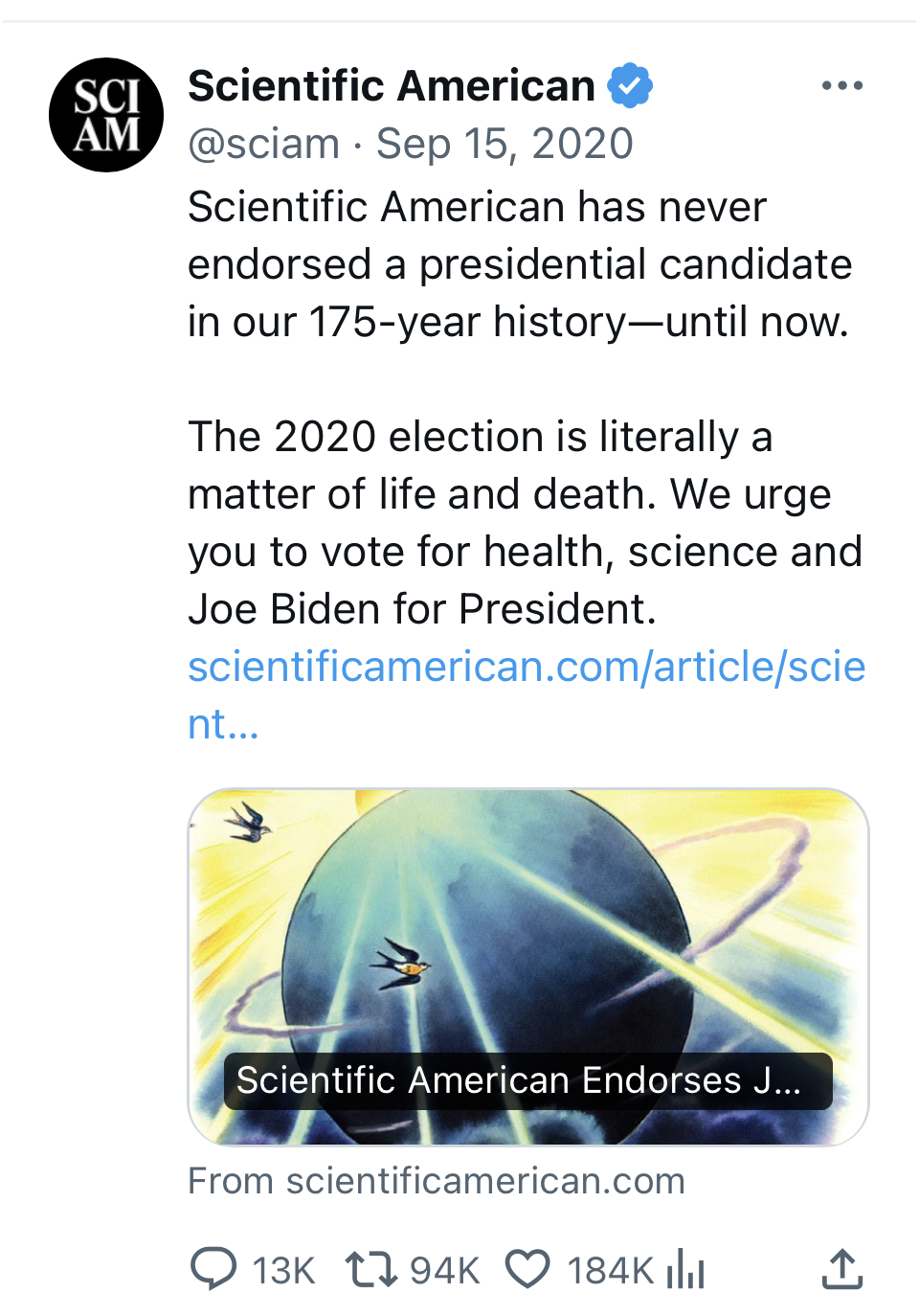The height and width of the screenshot is (1316, 919).
Task: Tap "From scientificamerican.com" source text
Action: click(x=437, y=1181)
